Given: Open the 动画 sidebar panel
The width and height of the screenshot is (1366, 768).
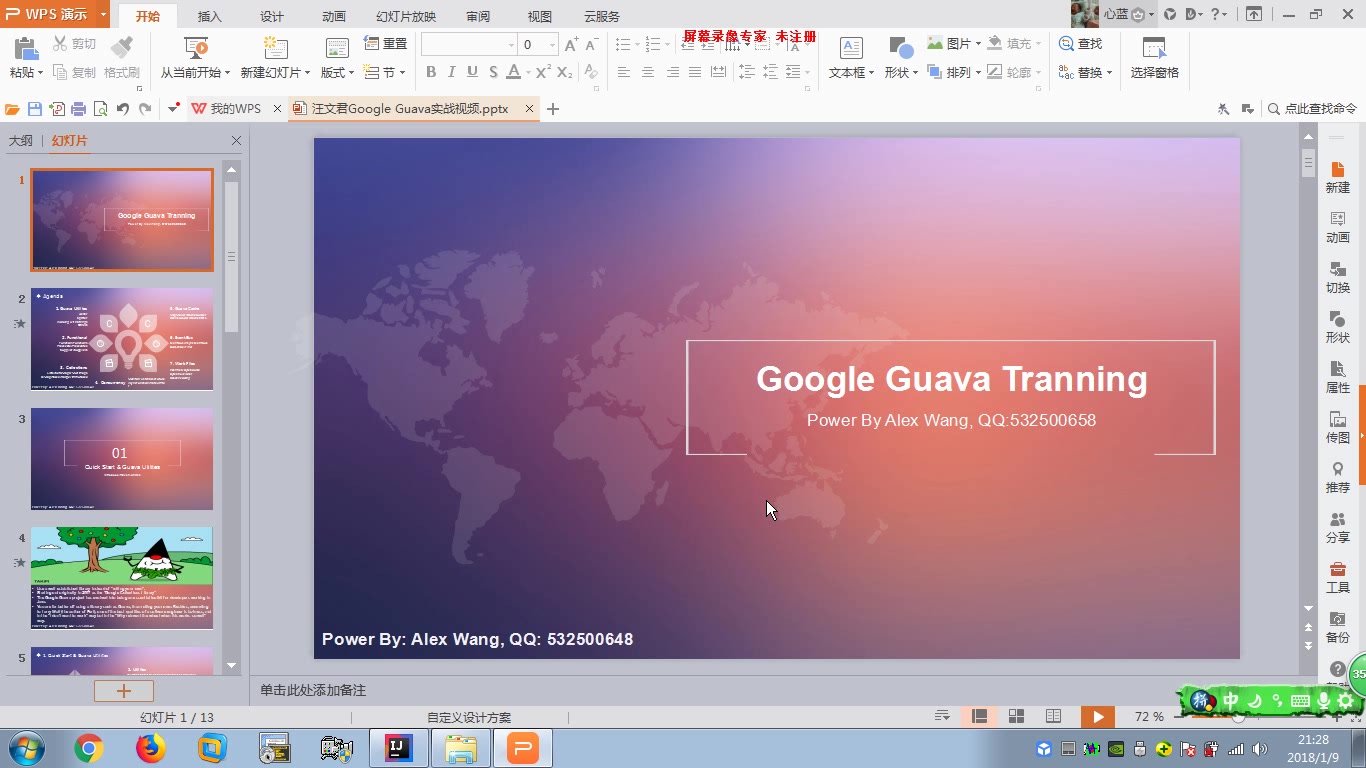Looking at the screenshot, I should tap(1338, 227).
